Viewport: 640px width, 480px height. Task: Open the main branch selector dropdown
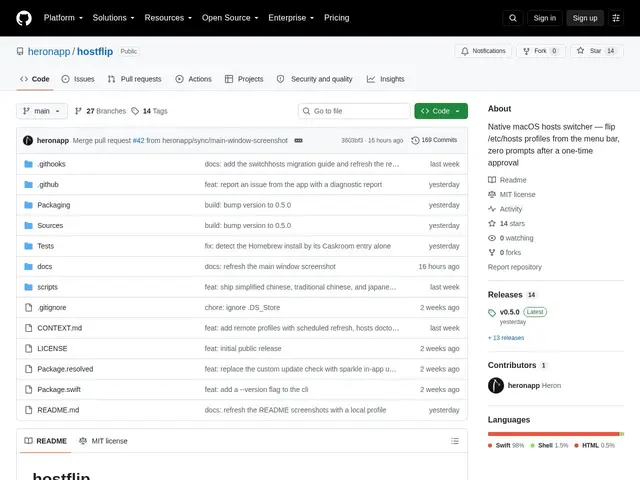42,111
